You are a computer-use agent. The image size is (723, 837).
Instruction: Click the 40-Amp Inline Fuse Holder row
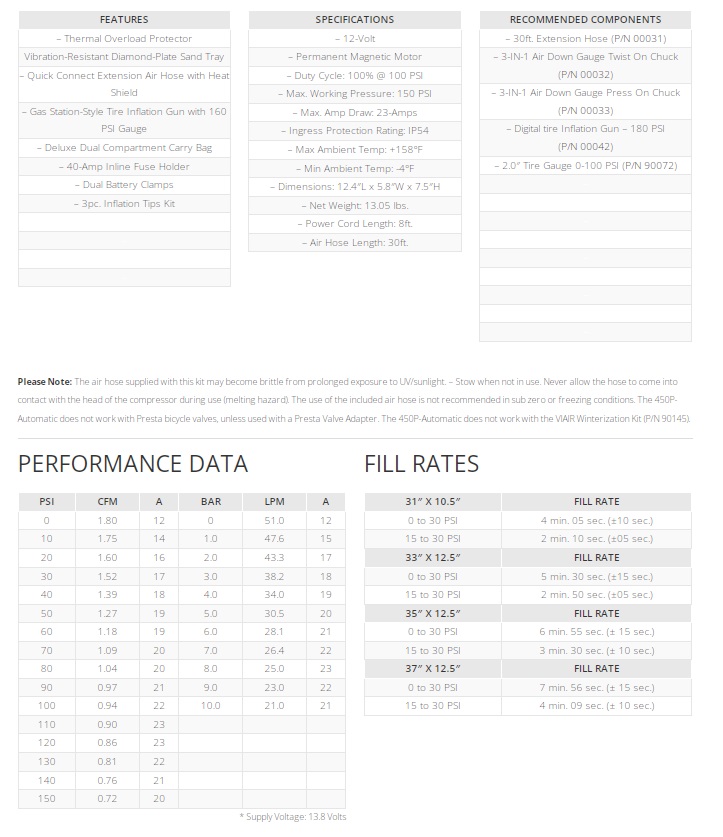coord(124,166)
